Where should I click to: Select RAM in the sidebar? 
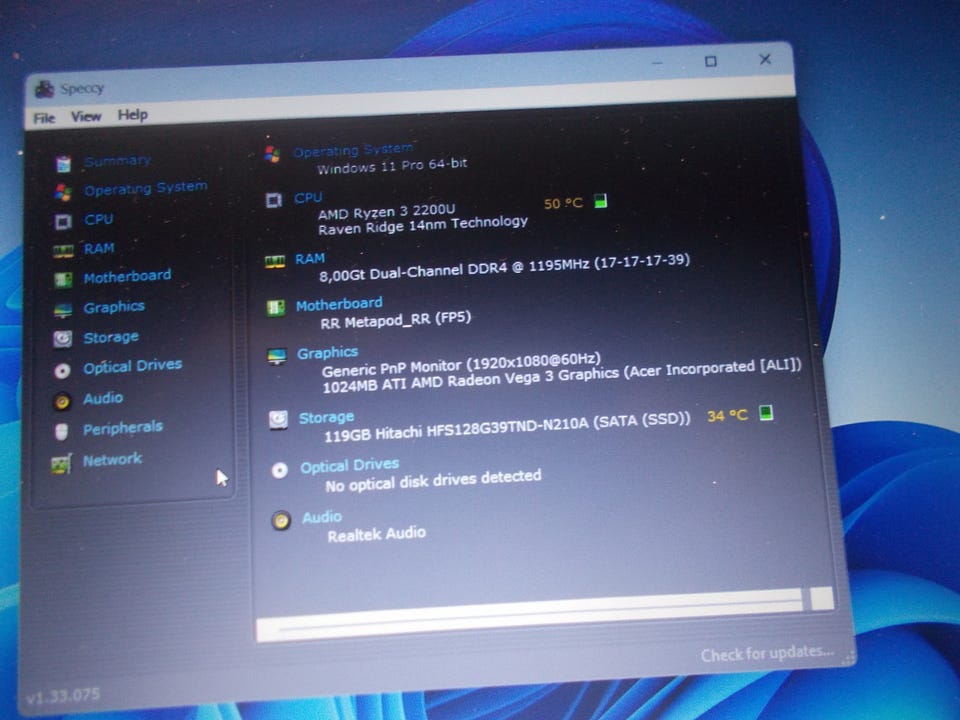[99, 249]
